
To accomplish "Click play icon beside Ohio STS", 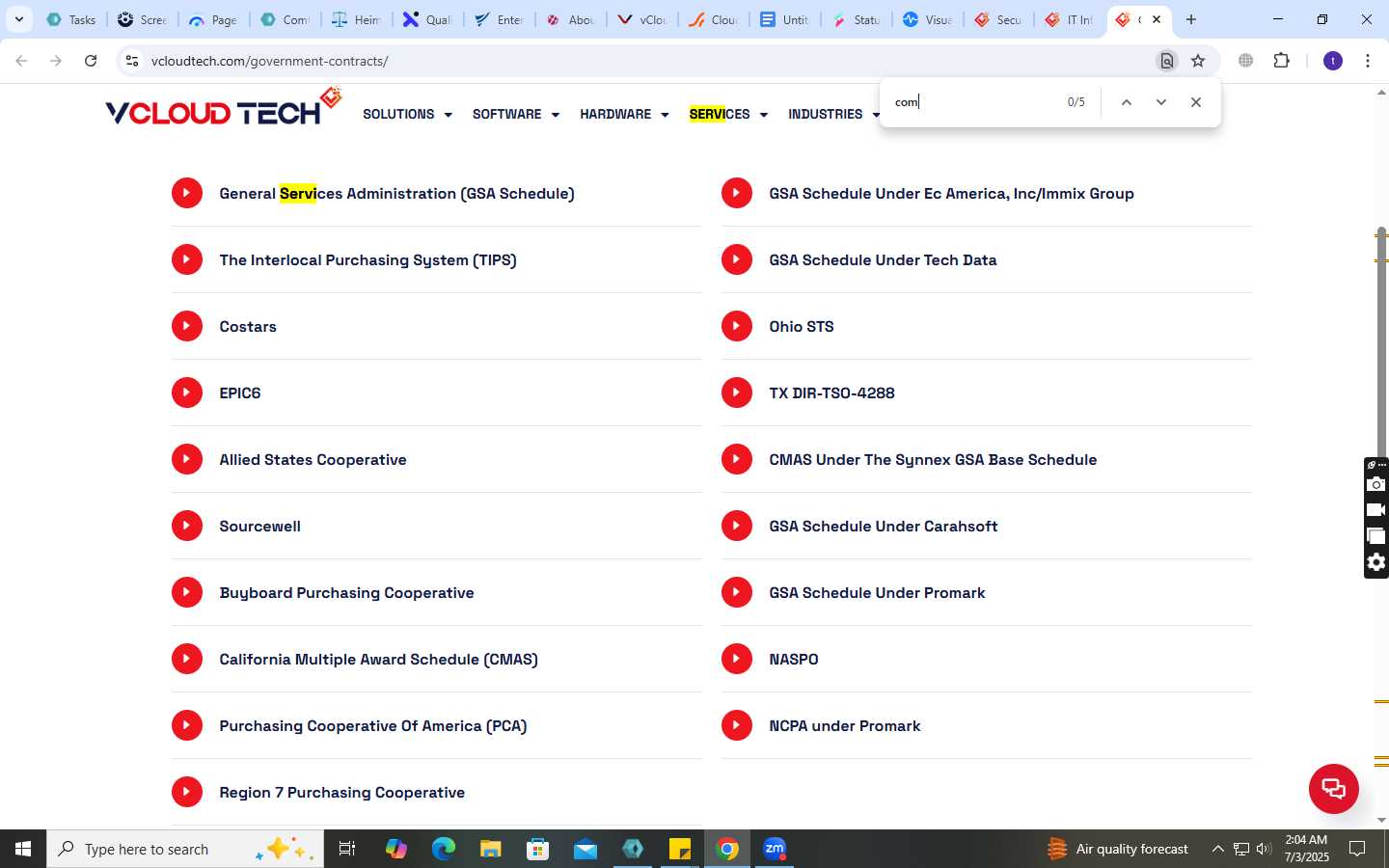I will (x=737, y=326).
